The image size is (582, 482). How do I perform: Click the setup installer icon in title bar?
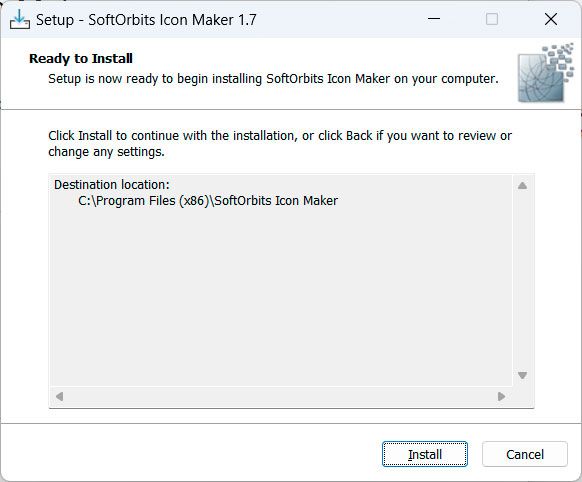20,19
